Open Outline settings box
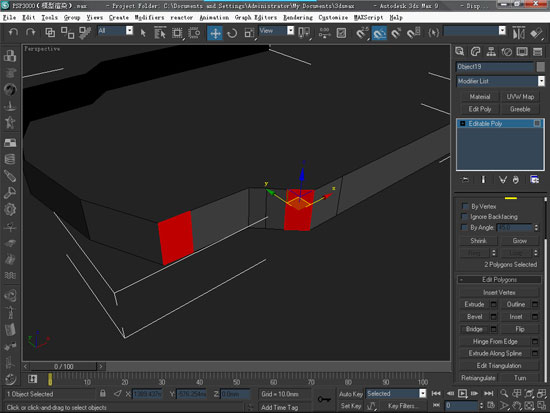 point(535,304)
